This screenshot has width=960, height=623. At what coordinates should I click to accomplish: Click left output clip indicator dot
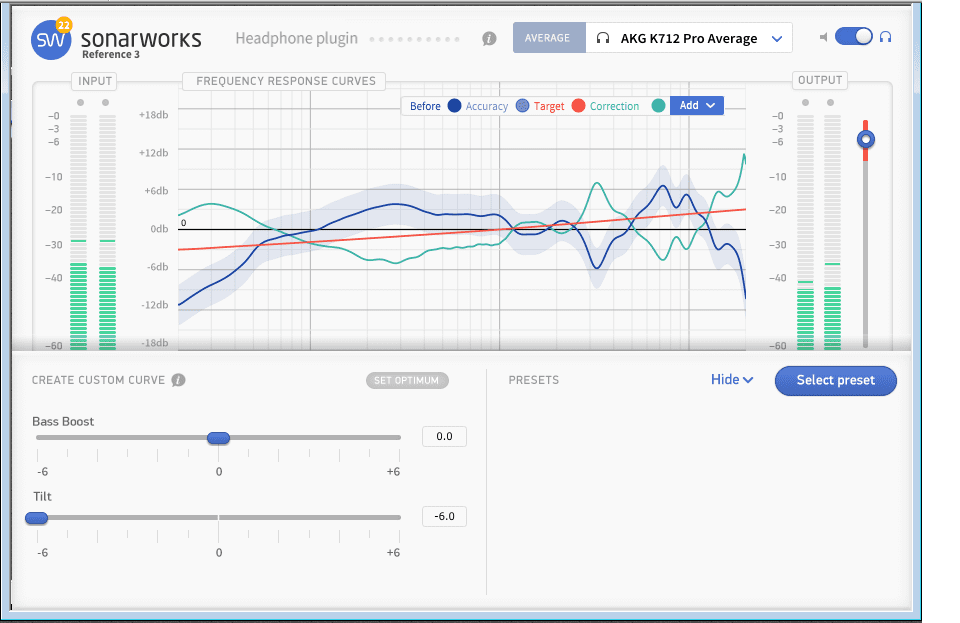805,103
